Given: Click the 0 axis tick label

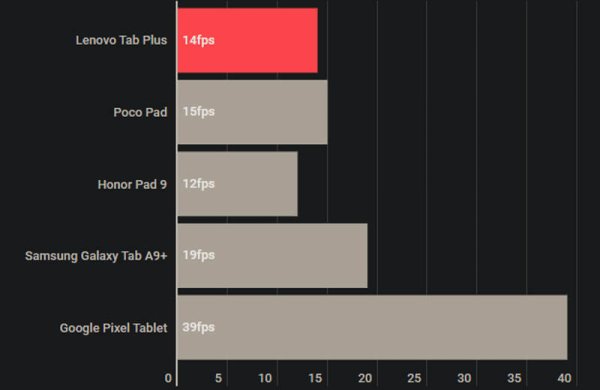Looking at the screenshot, I should pos(168,378).
